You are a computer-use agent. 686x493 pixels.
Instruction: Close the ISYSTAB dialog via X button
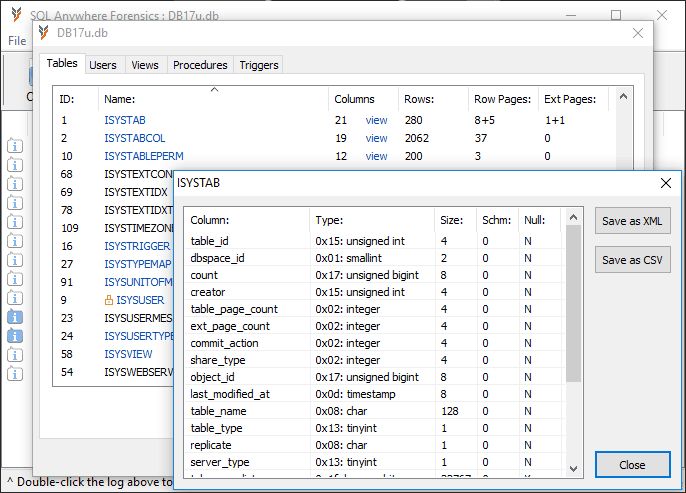pyautogui.click(x=665, y=183)
